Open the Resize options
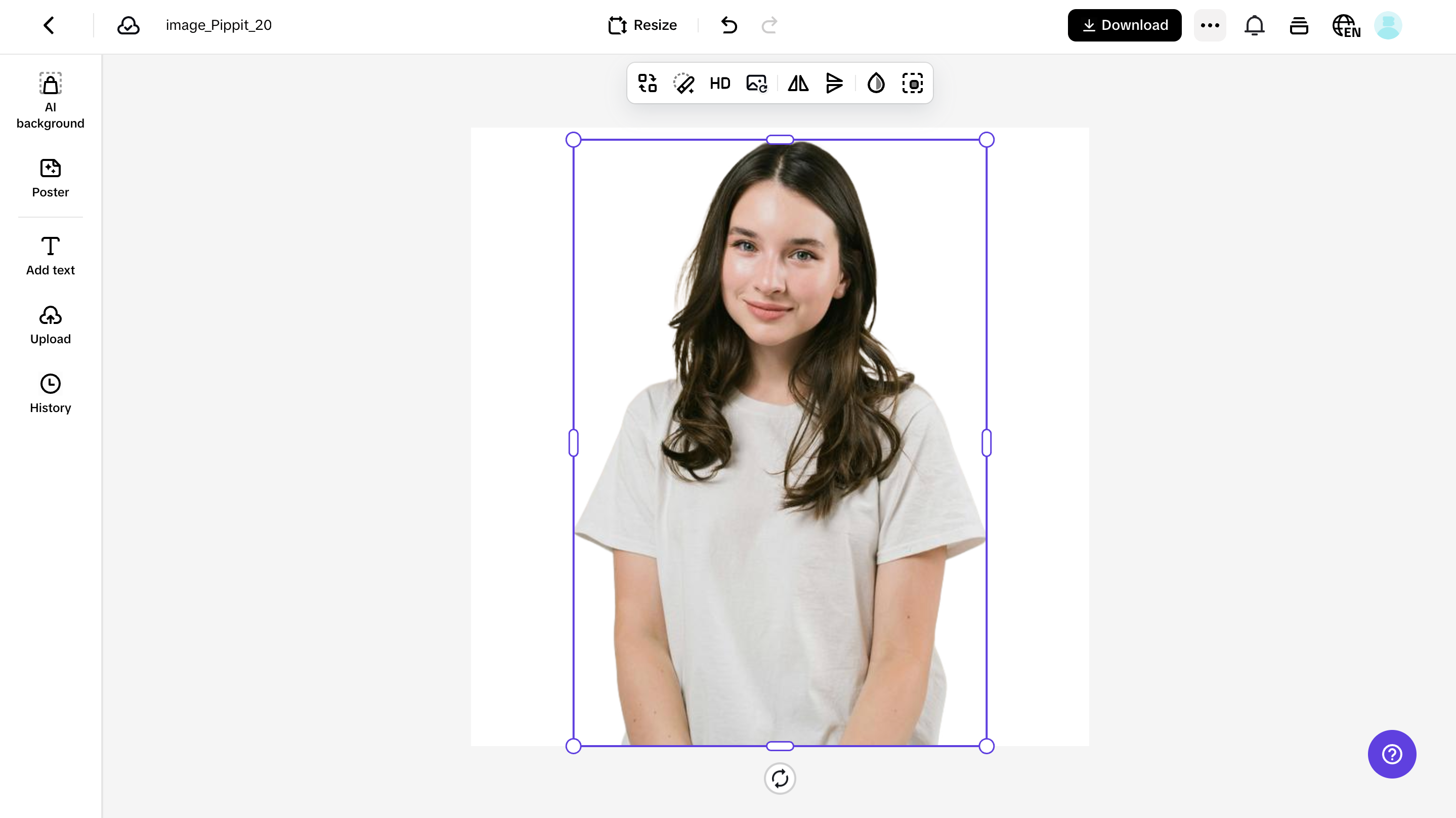This screenshot has height=818, width=1456. (641, 25)
